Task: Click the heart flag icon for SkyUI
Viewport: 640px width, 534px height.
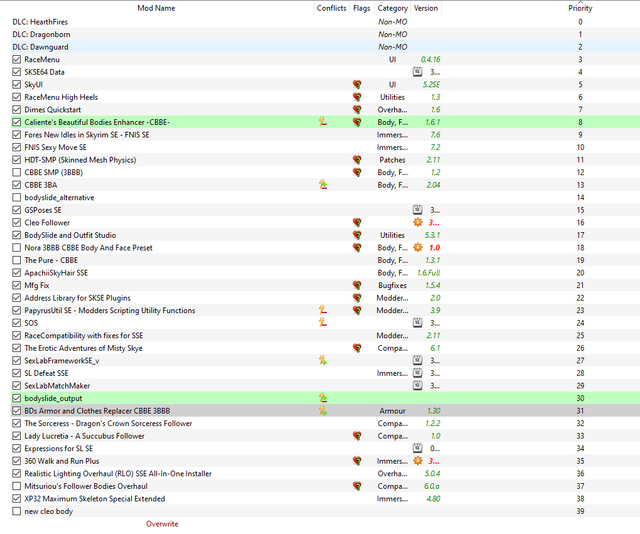Action: (357, 85)
